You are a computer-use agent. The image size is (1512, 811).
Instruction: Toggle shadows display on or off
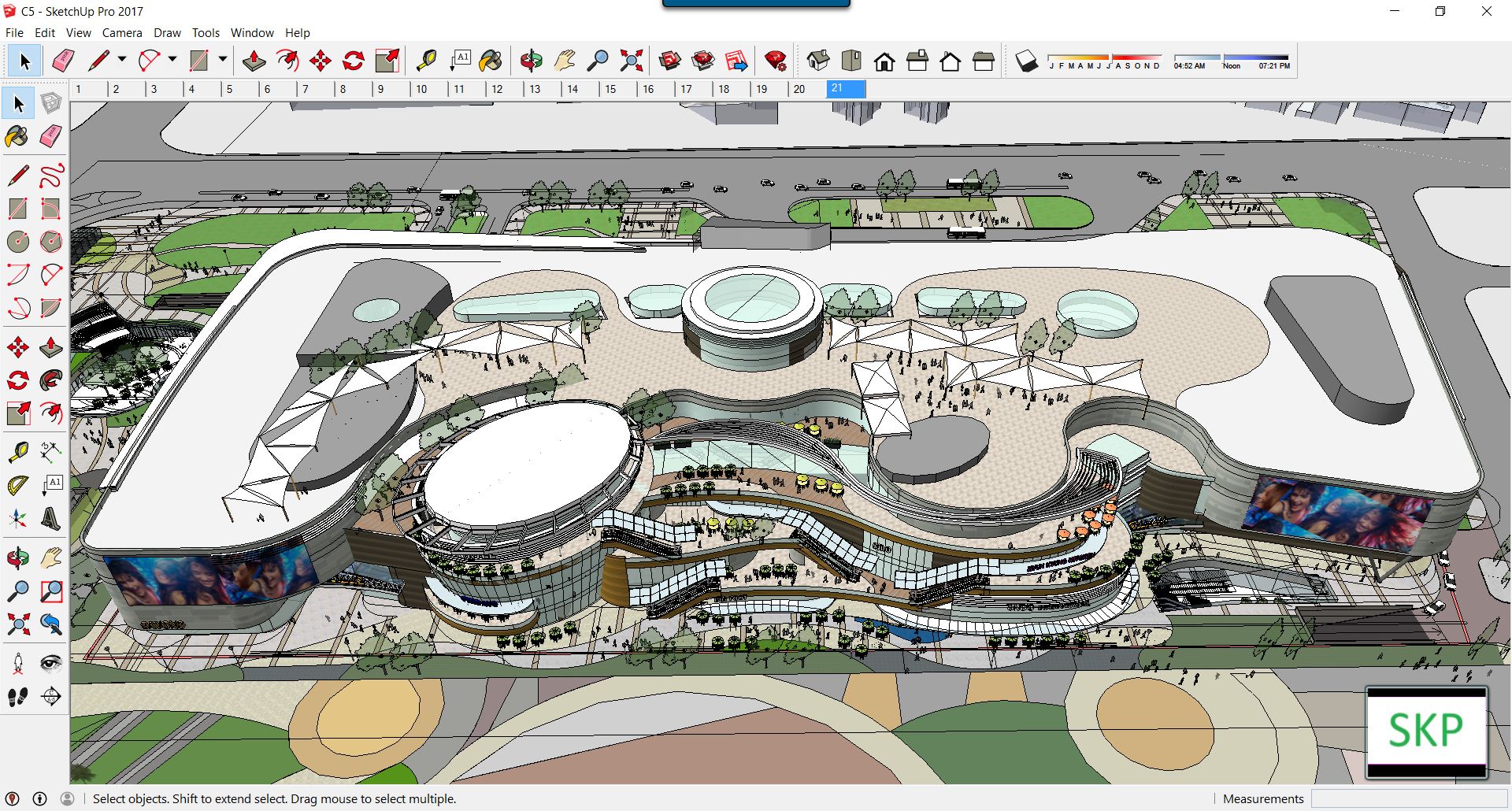click(1026, 61)
